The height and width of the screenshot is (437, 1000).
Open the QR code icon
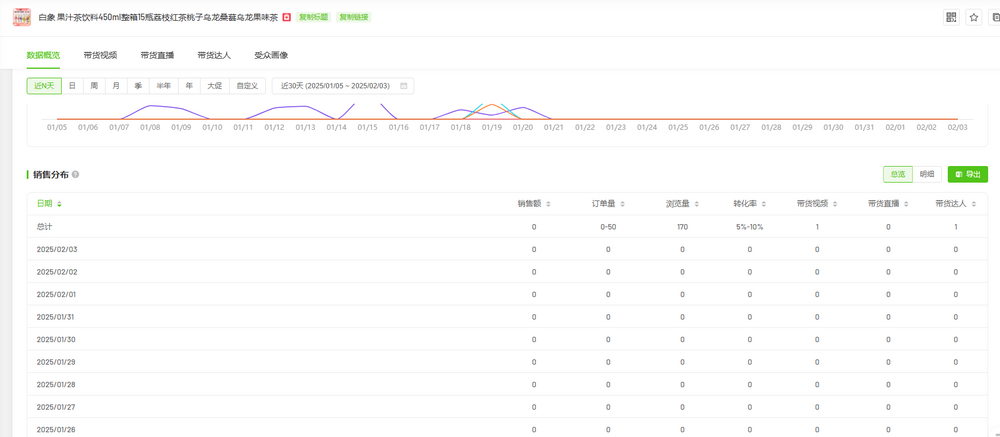pos(951,18)
